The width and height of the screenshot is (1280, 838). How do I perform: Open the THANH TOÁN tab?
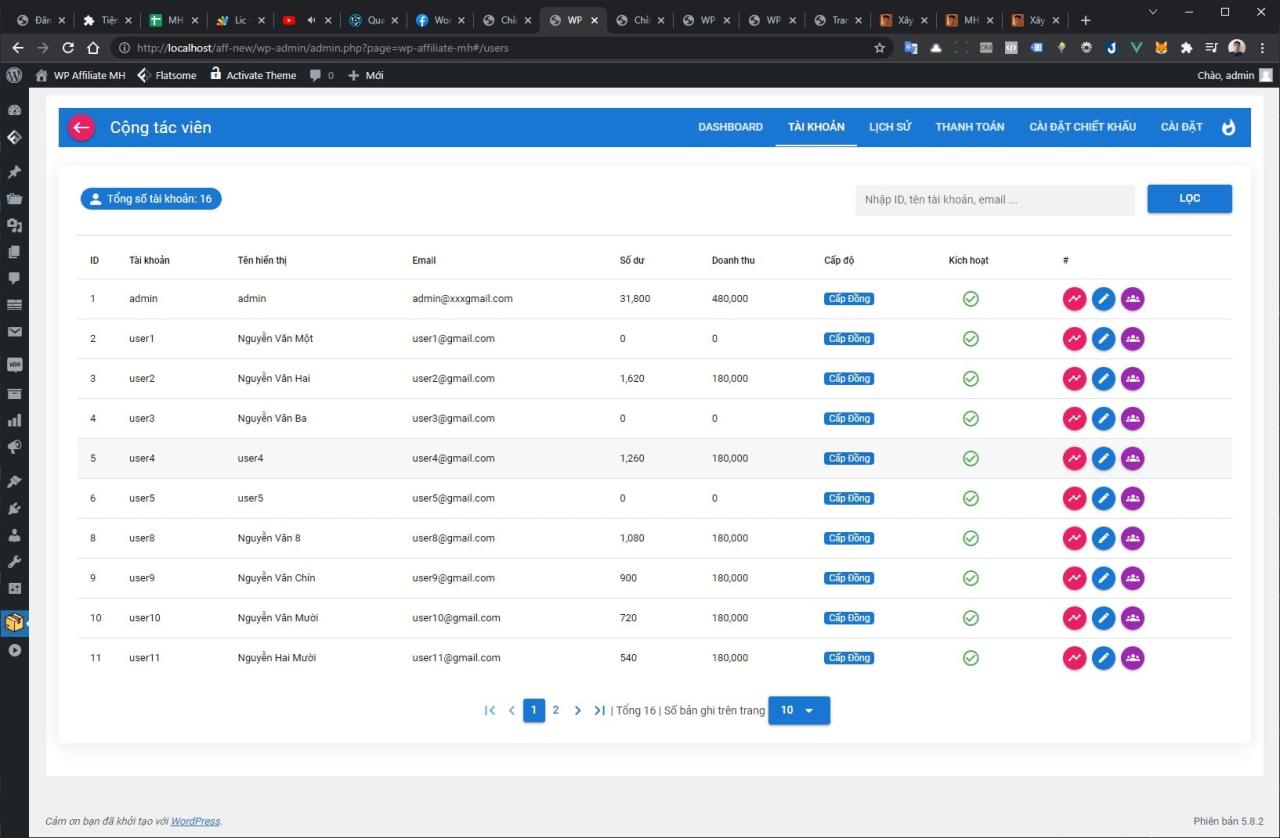(x=969, y=127)
